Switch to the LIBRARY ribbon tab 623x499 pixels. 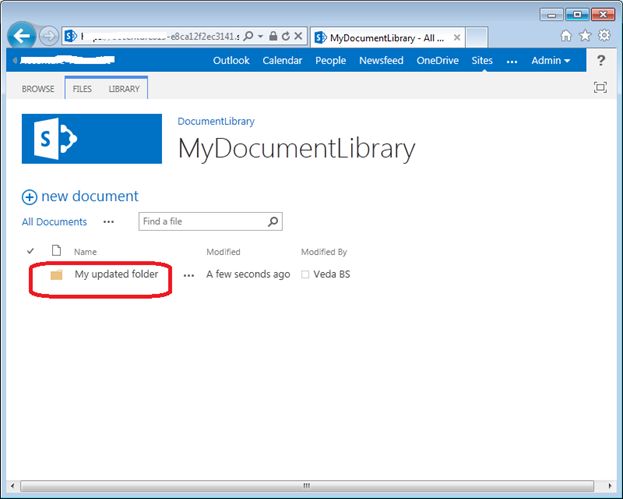point(124,89)
